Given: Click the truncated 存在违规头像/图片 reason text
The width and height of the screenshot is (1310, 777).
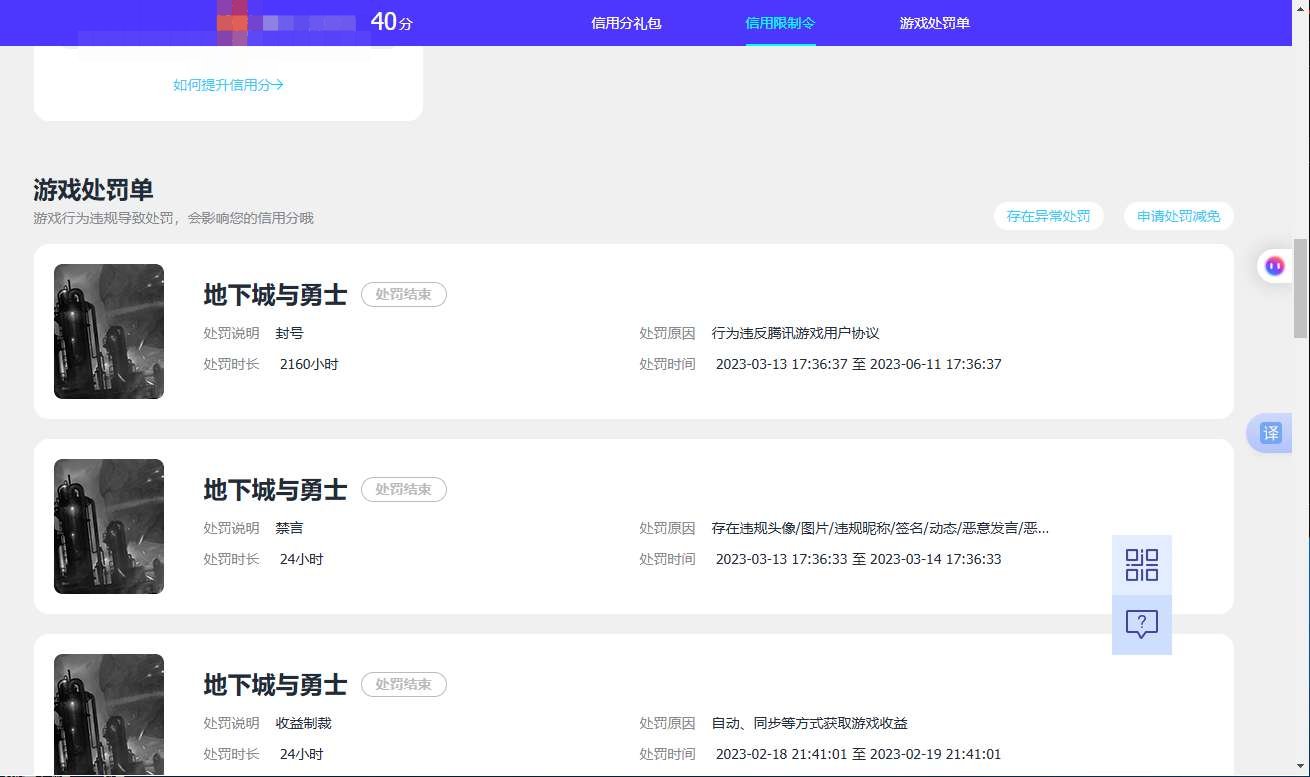Looking at the screenshot, I should (x=880, y=529).
